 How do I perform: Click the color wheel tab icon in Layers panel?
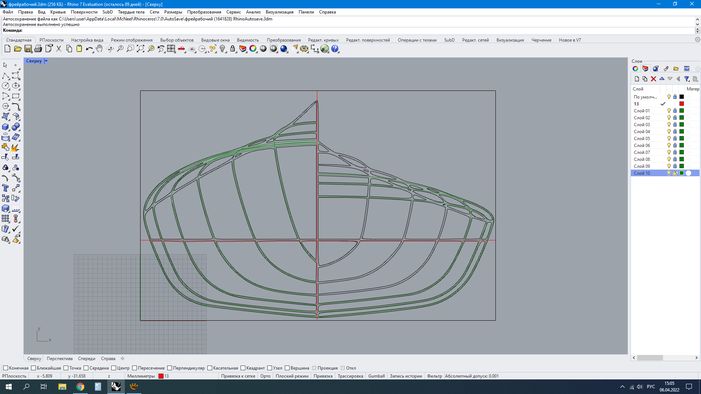(635, 68)
